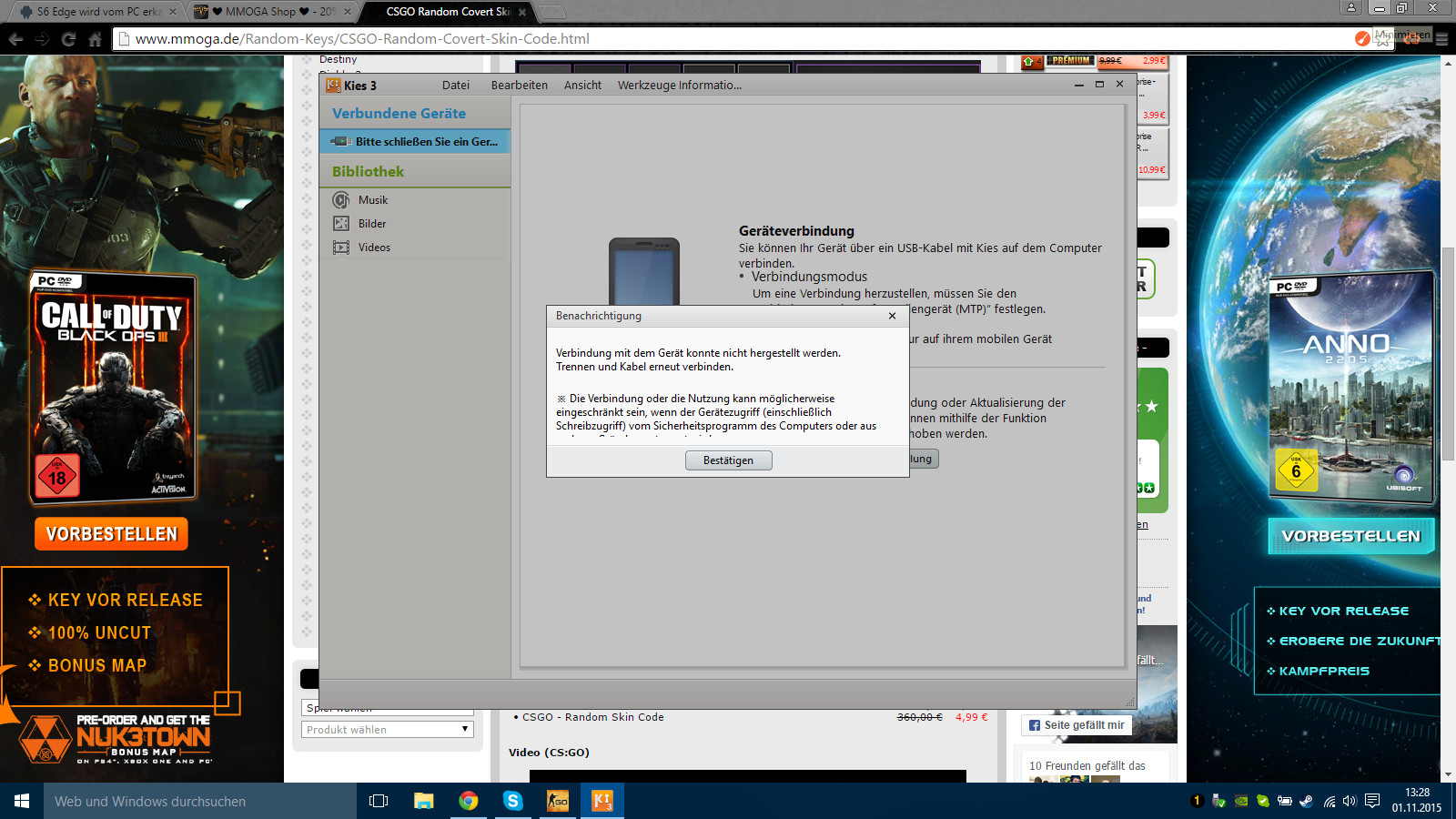Open the Datei menu in Kies

pos(456,86)
